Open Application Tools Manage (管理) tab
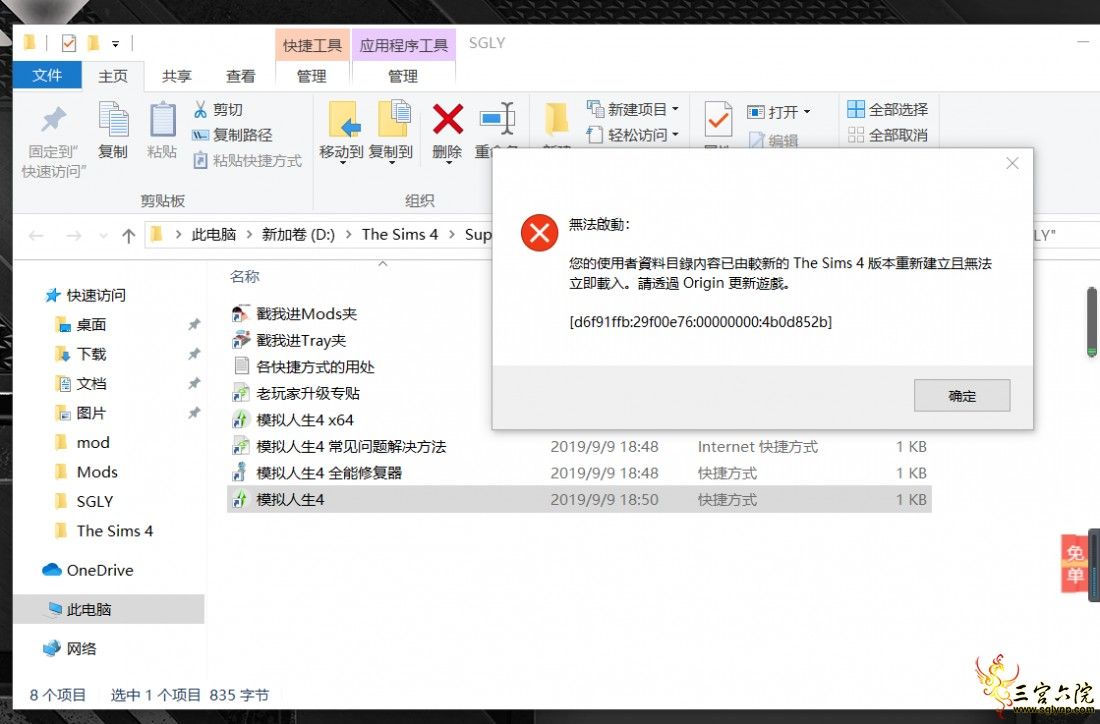1100x724 pixels. pos(403,76)
